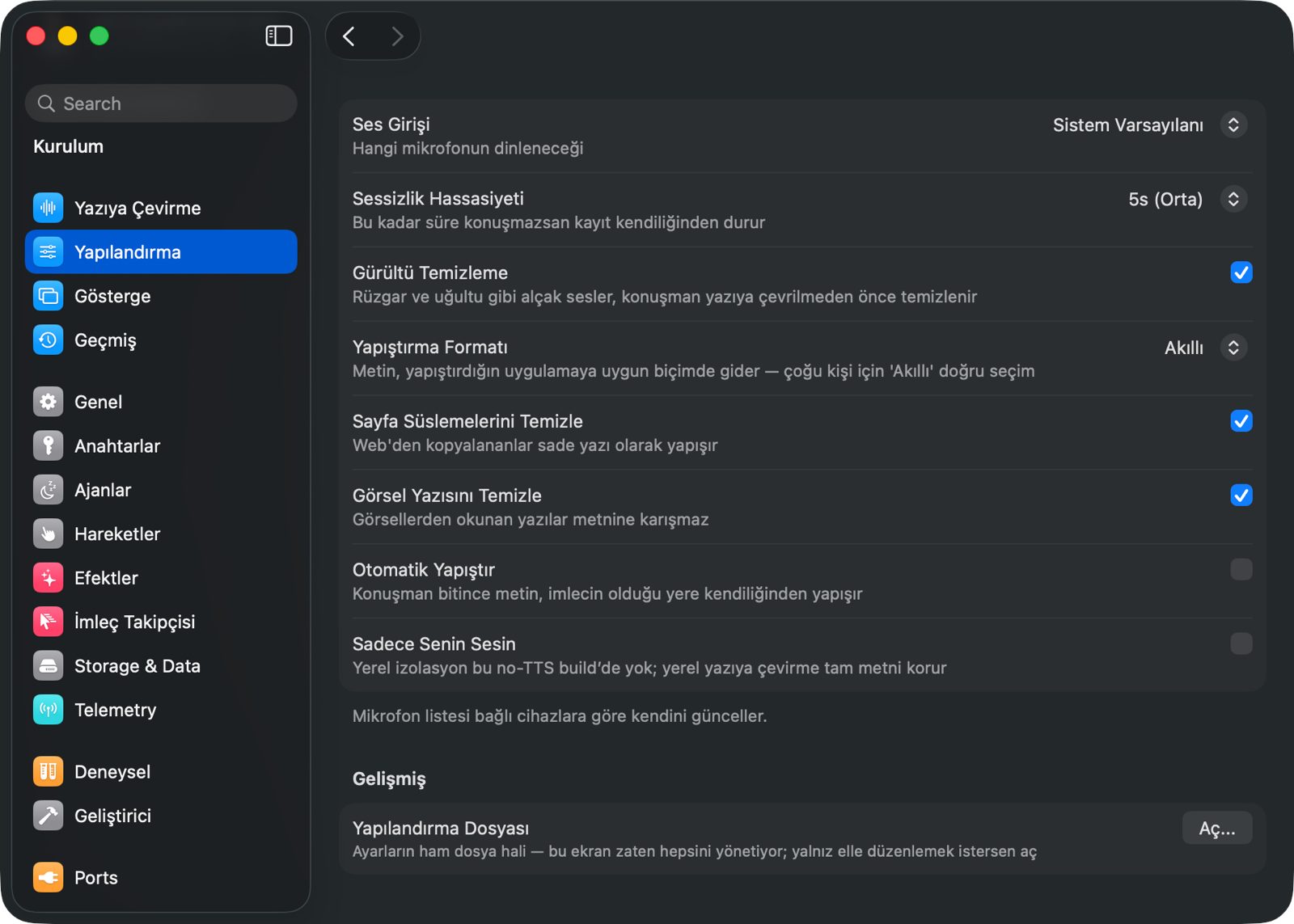Click the Geçmiş clock icon

(x=49, y=340)
